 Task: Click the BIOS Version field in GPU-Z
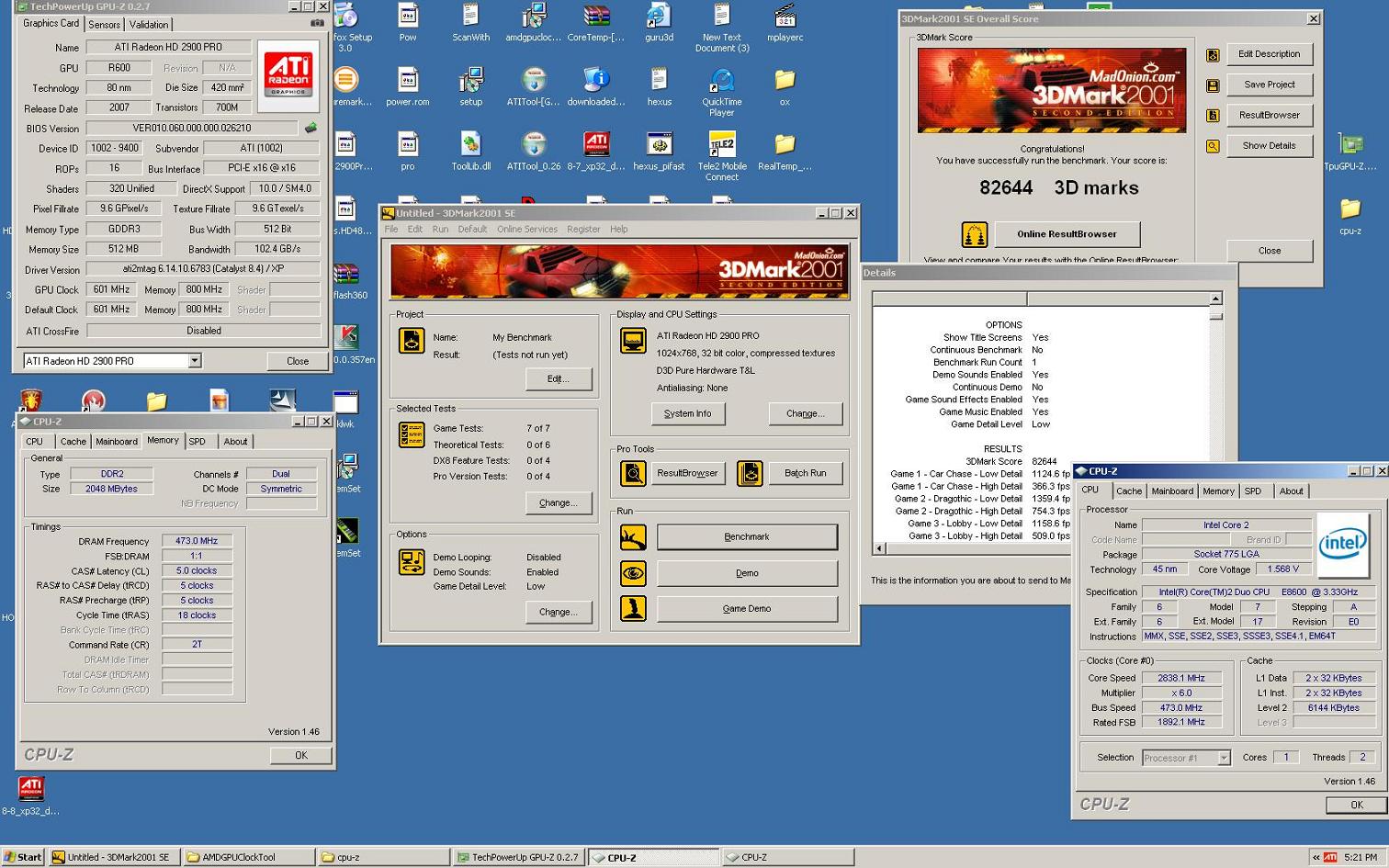coord(192,129)
